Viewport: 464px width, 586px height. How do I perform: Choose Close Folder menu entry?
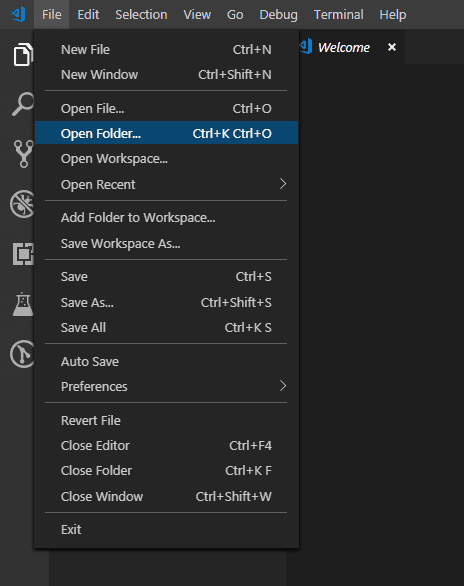166,471
